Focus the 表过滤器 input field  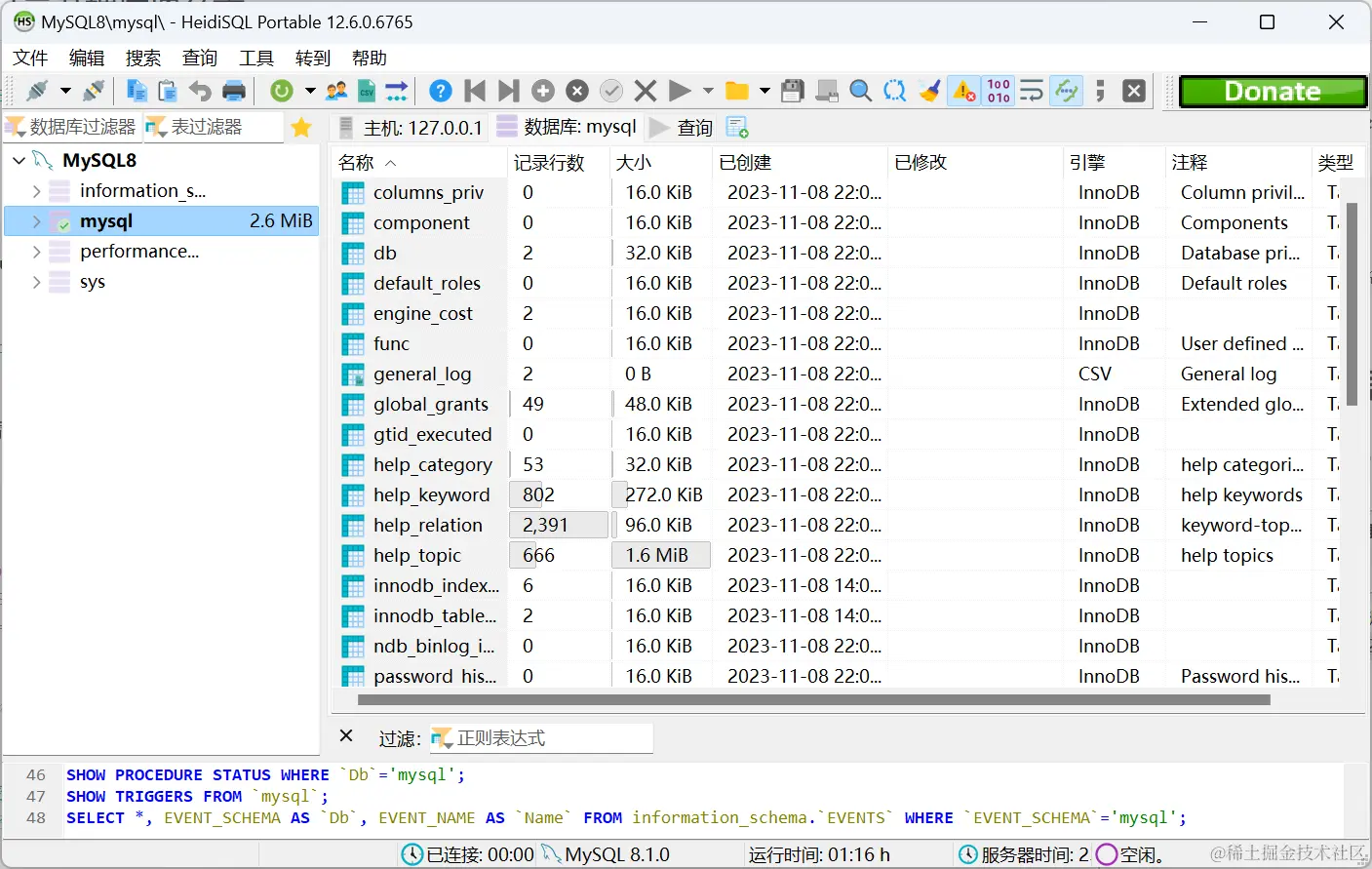[214, 127]
